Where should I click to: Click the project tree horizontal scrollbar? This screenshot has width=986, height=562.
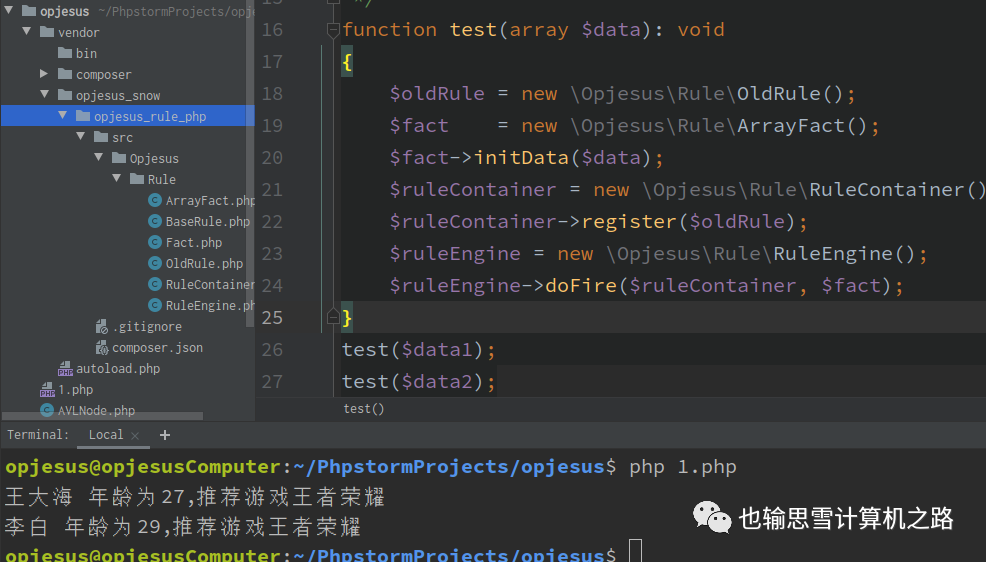tap(100, 417)
